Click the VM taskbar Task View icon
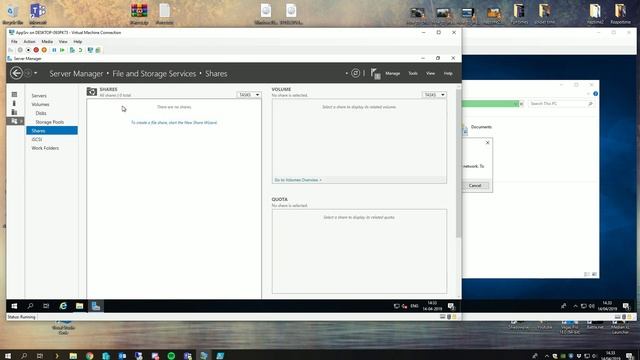640x360 pixels. point(46,306)
